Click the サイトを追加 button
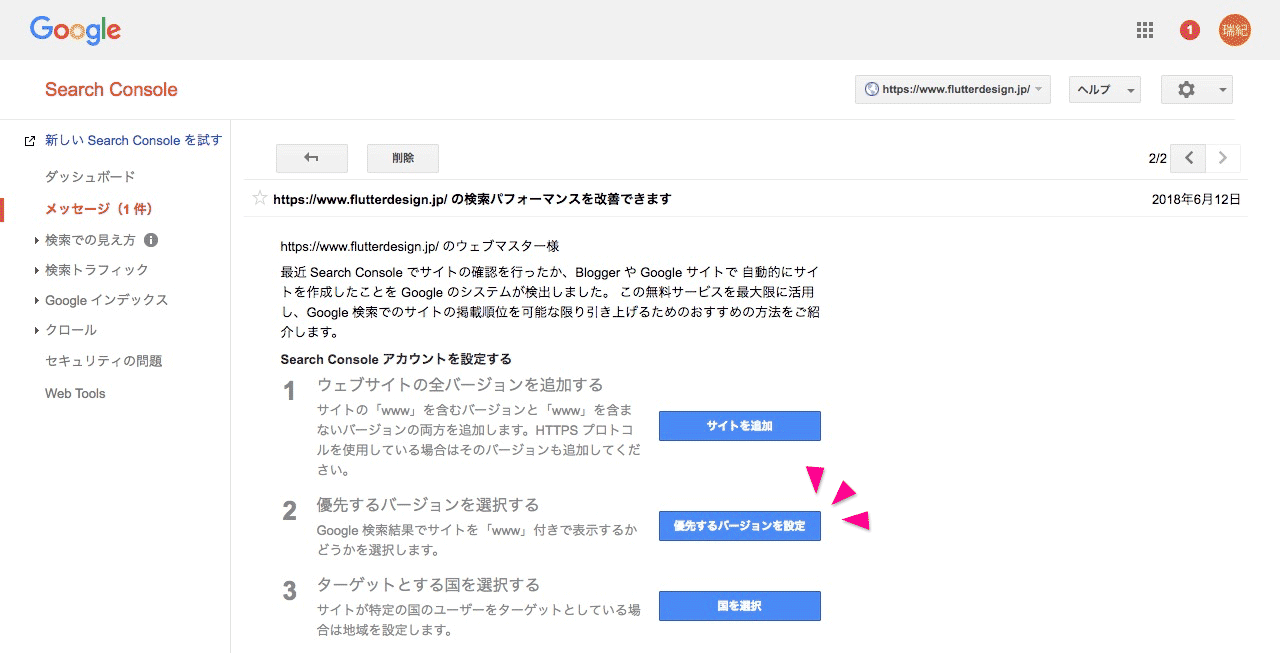The height and width of the screenshot is (653, 1280). 739,426
